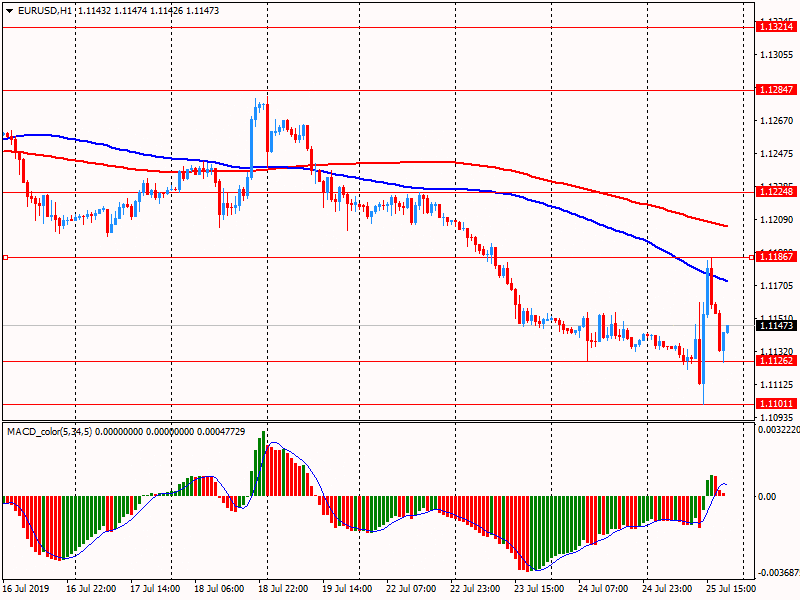
Task: Click the 1.12475 price scale value
Action: tap(777, 154)
